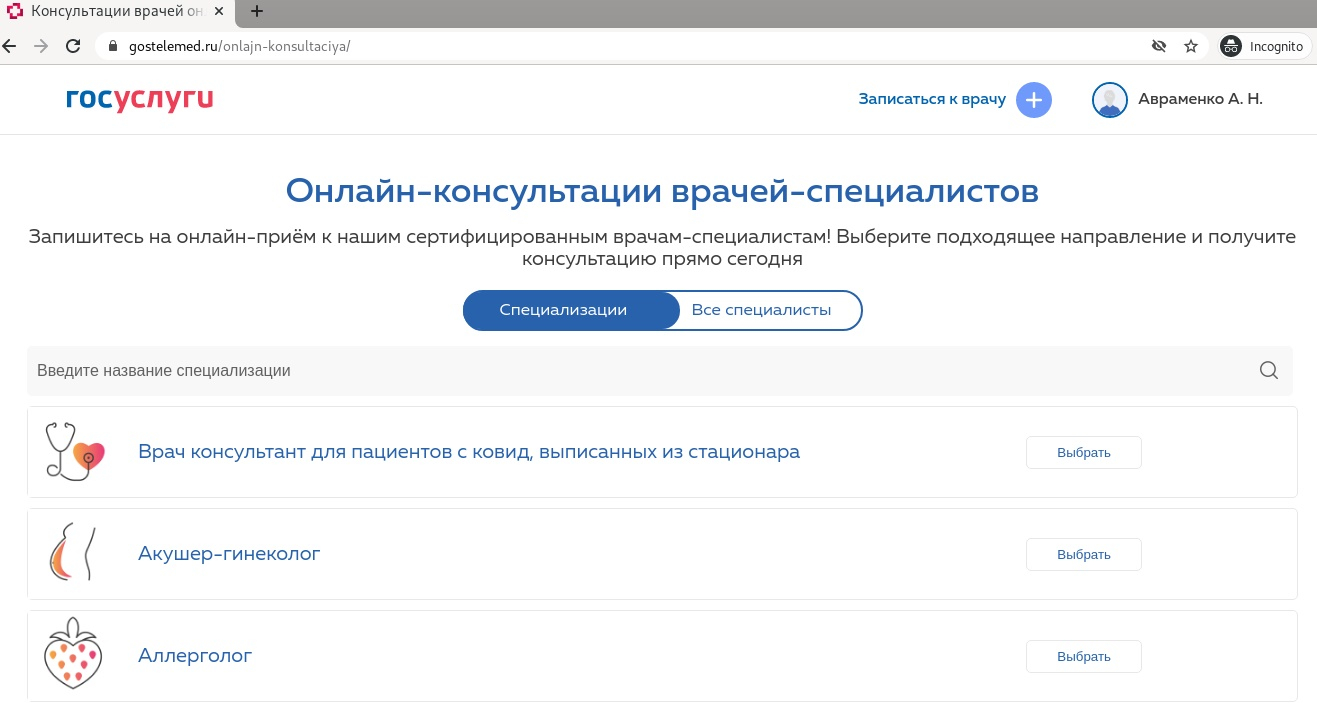Click the search magnifier icon
1317x703 pixels.
coord(1268,370)
